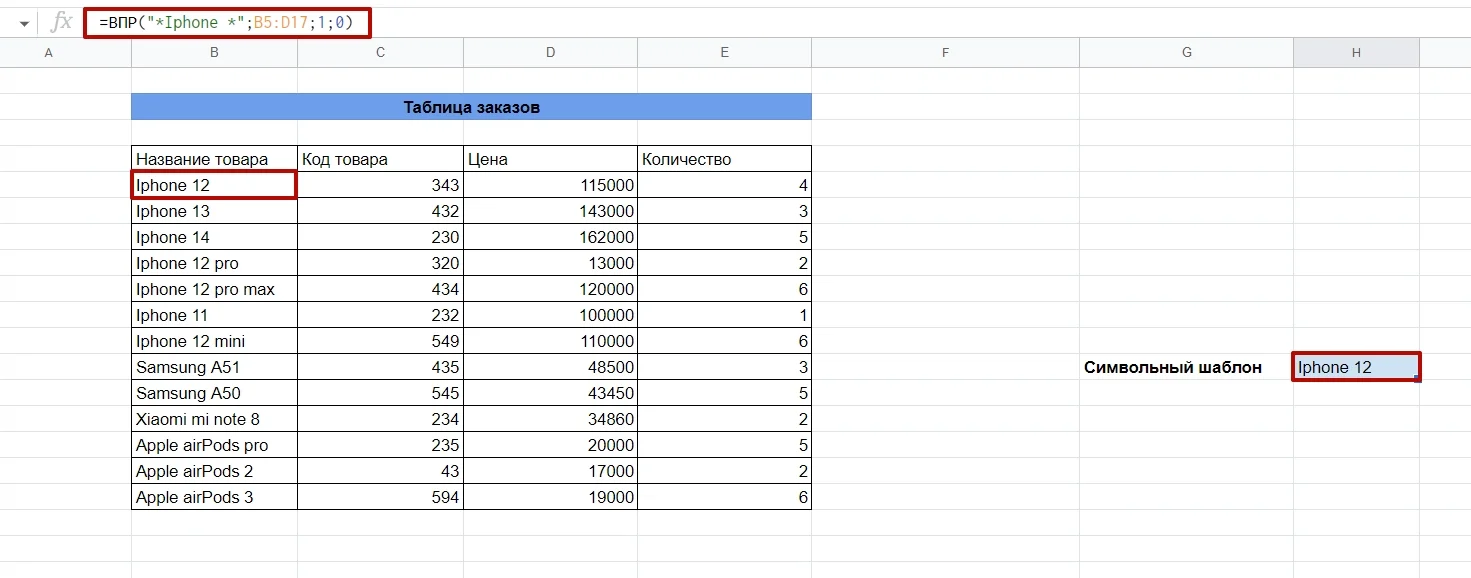Select price cell 48500

550,367
